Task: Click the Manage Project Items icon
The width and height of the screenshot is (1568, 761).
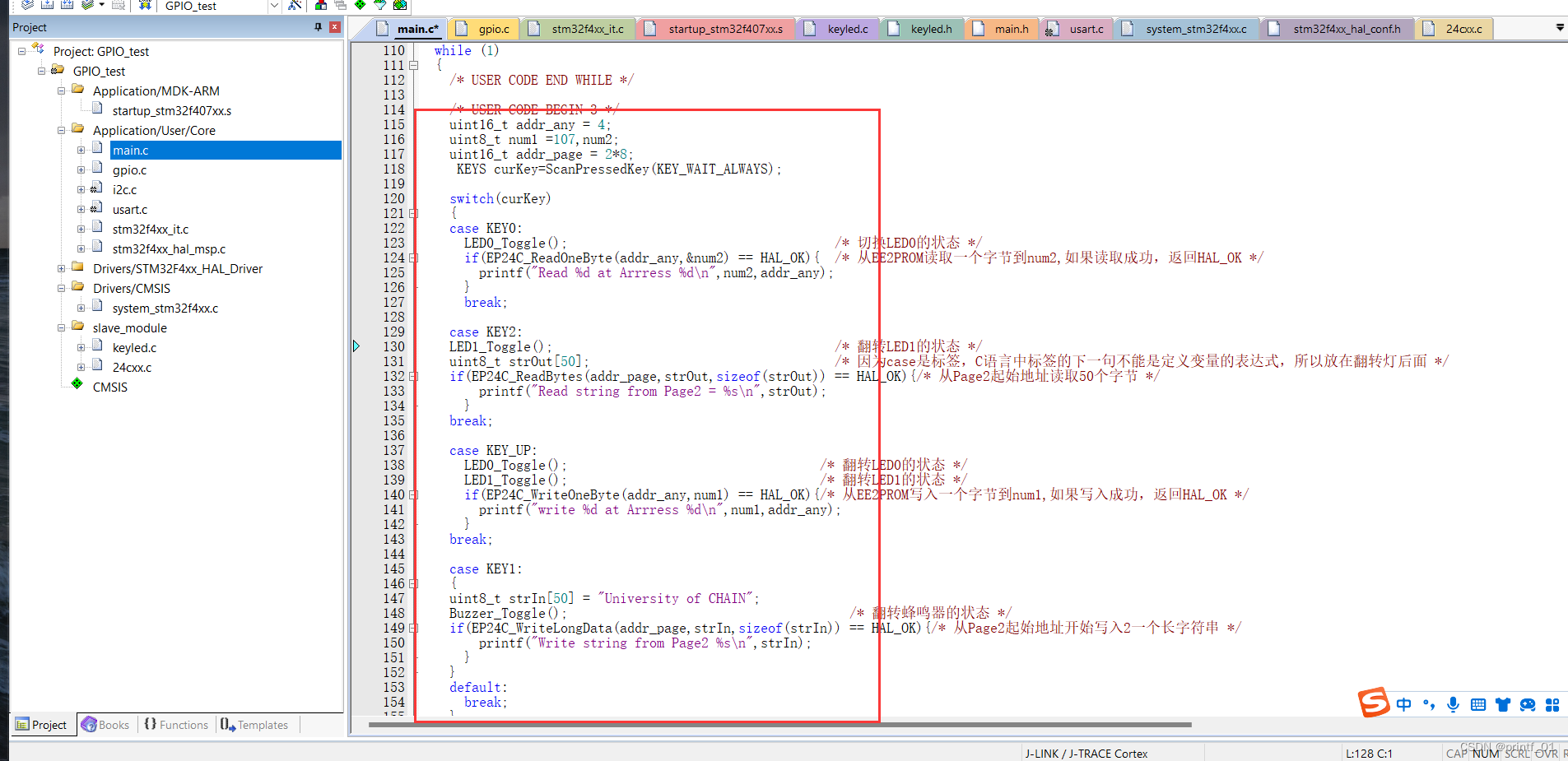Action: pyautogui.click(x=321, y=5)
